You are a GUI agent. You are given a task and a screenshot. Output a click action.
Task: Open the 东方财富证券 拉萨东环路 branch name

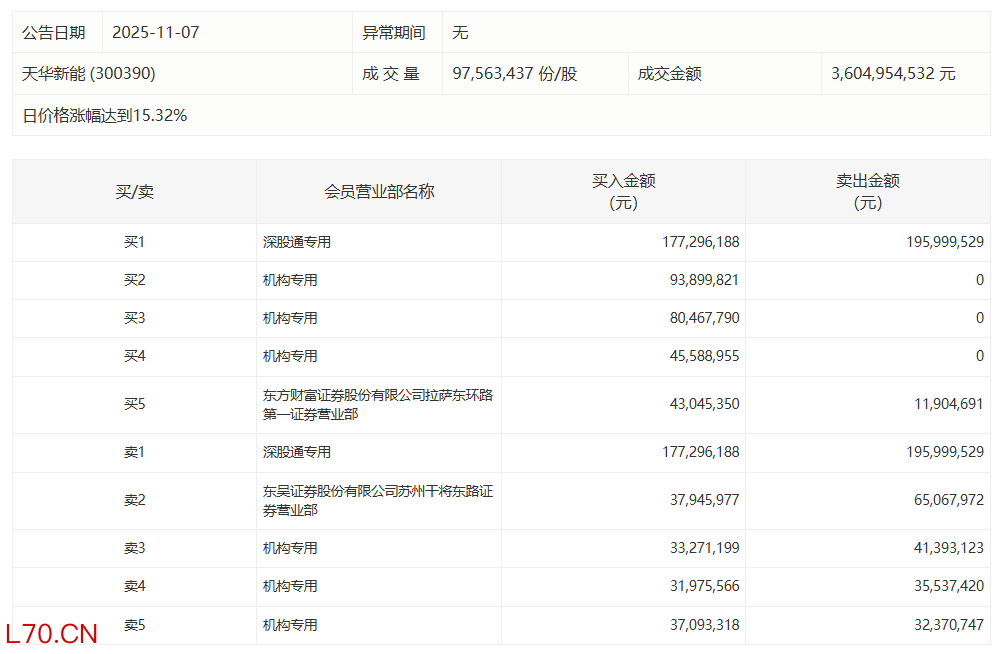pos(377,405)
